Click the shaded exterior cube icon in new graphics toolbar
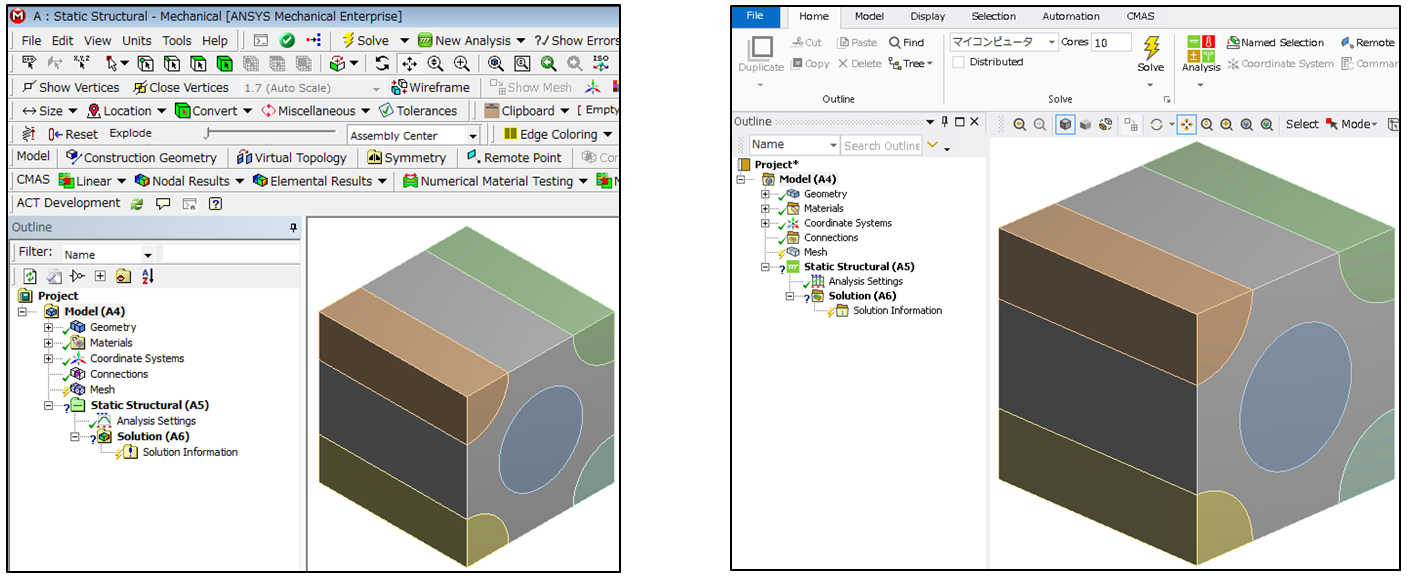1410x584 pixels. 1065,124
